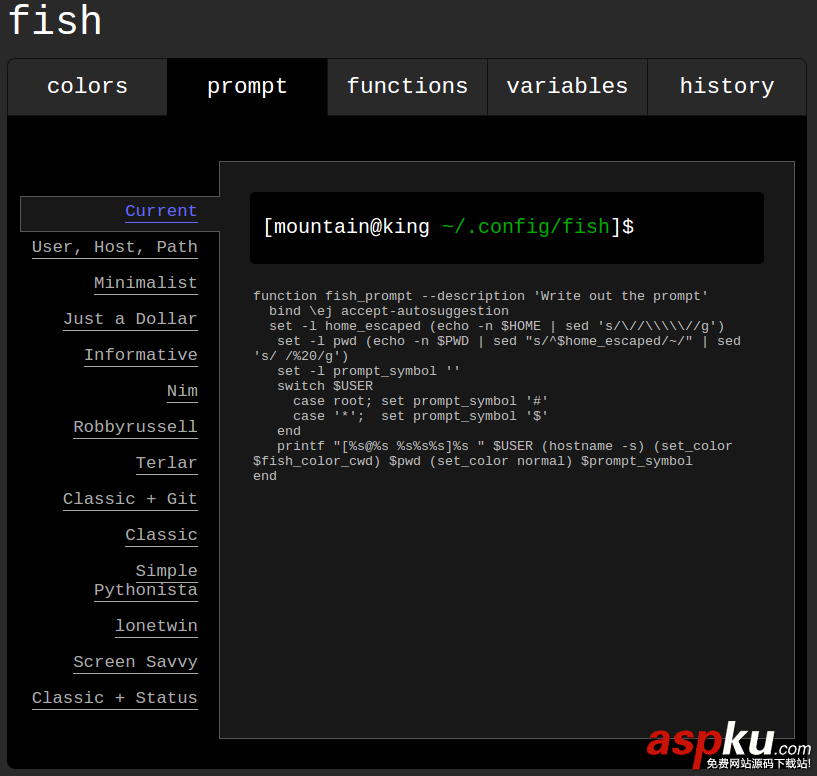
Task: Open the functions tab
Action: pos(407,87)
